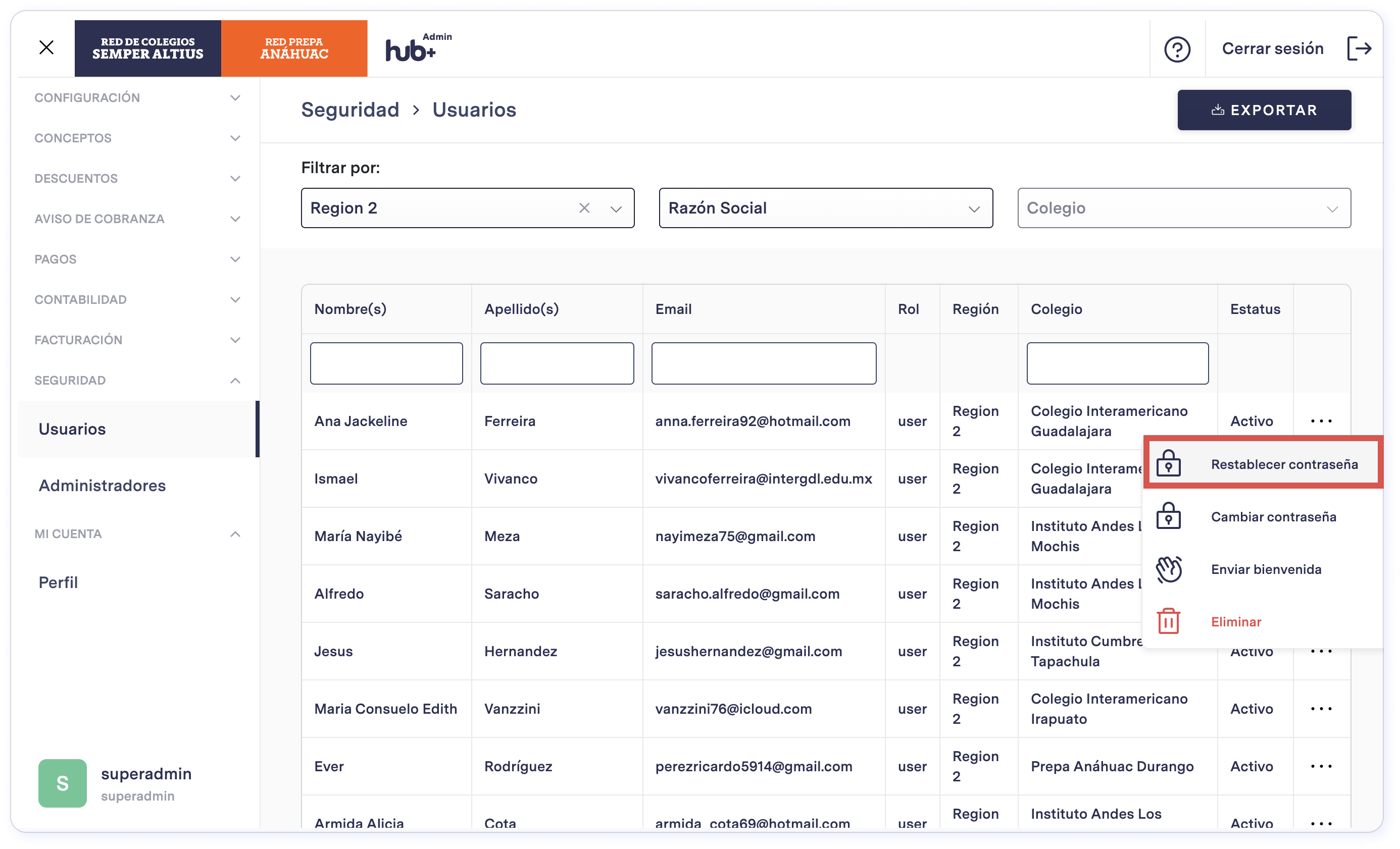Select email perezricardo5914@gmail.com
Viewport: 1400px width, 849px height.
point(754,766)
